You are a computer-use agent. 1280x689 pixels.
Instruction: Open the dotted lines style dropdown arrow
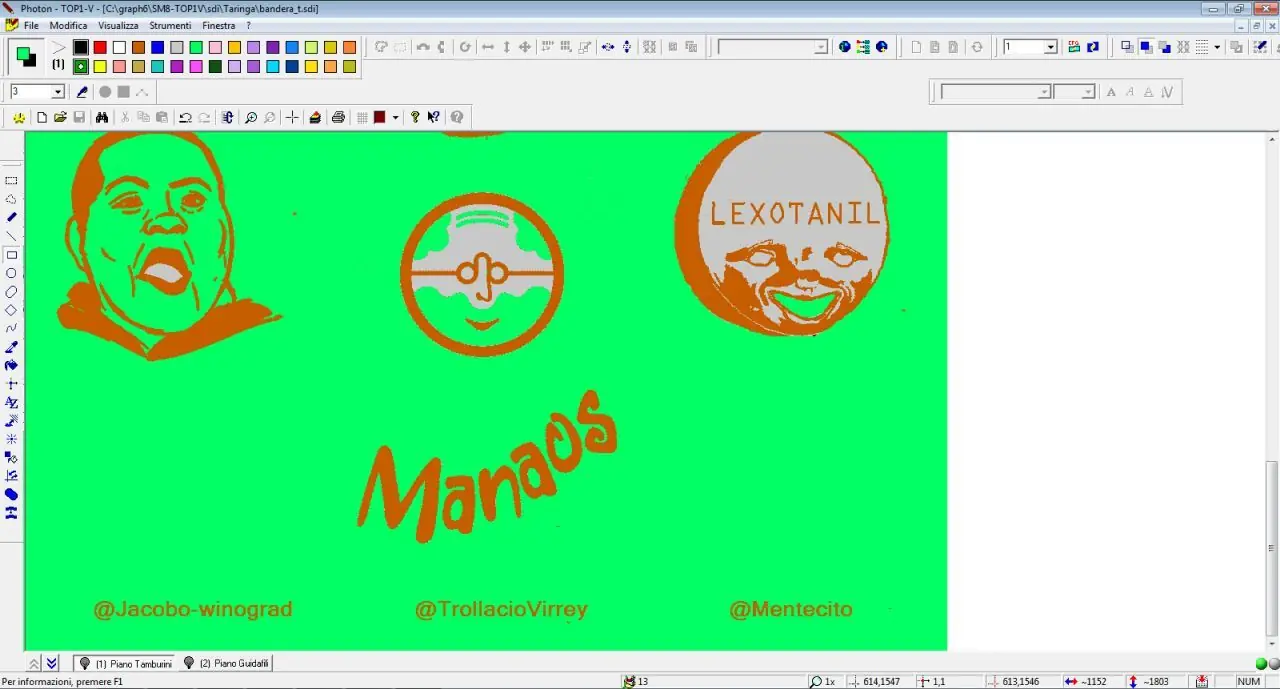pos(1217,47)
